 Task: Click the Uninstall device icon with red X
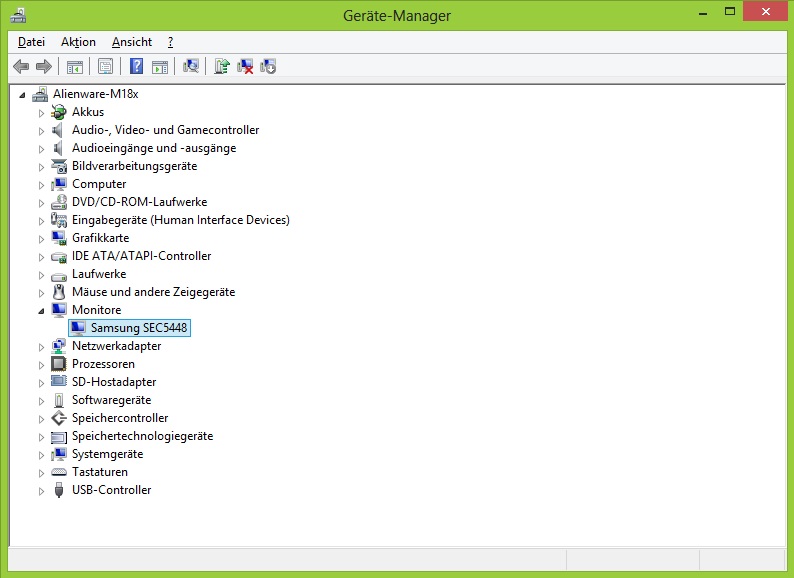click(245, 66)
